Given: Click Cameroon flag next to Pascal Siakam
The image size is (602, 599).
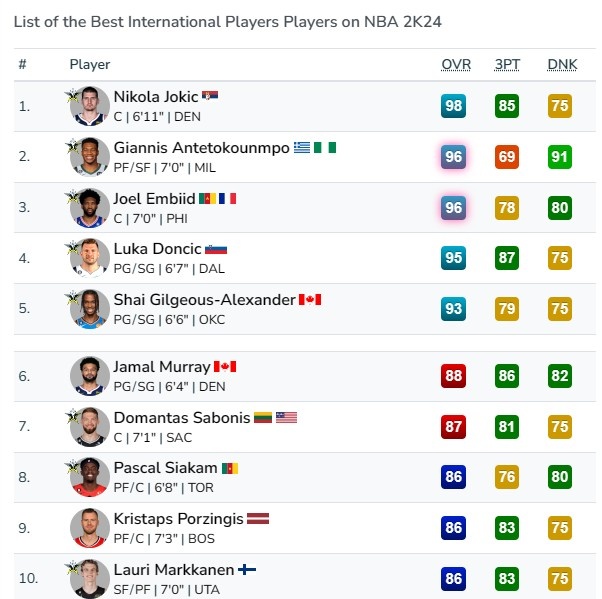Looking at the screenshot, I should click(x=228, y=468).
